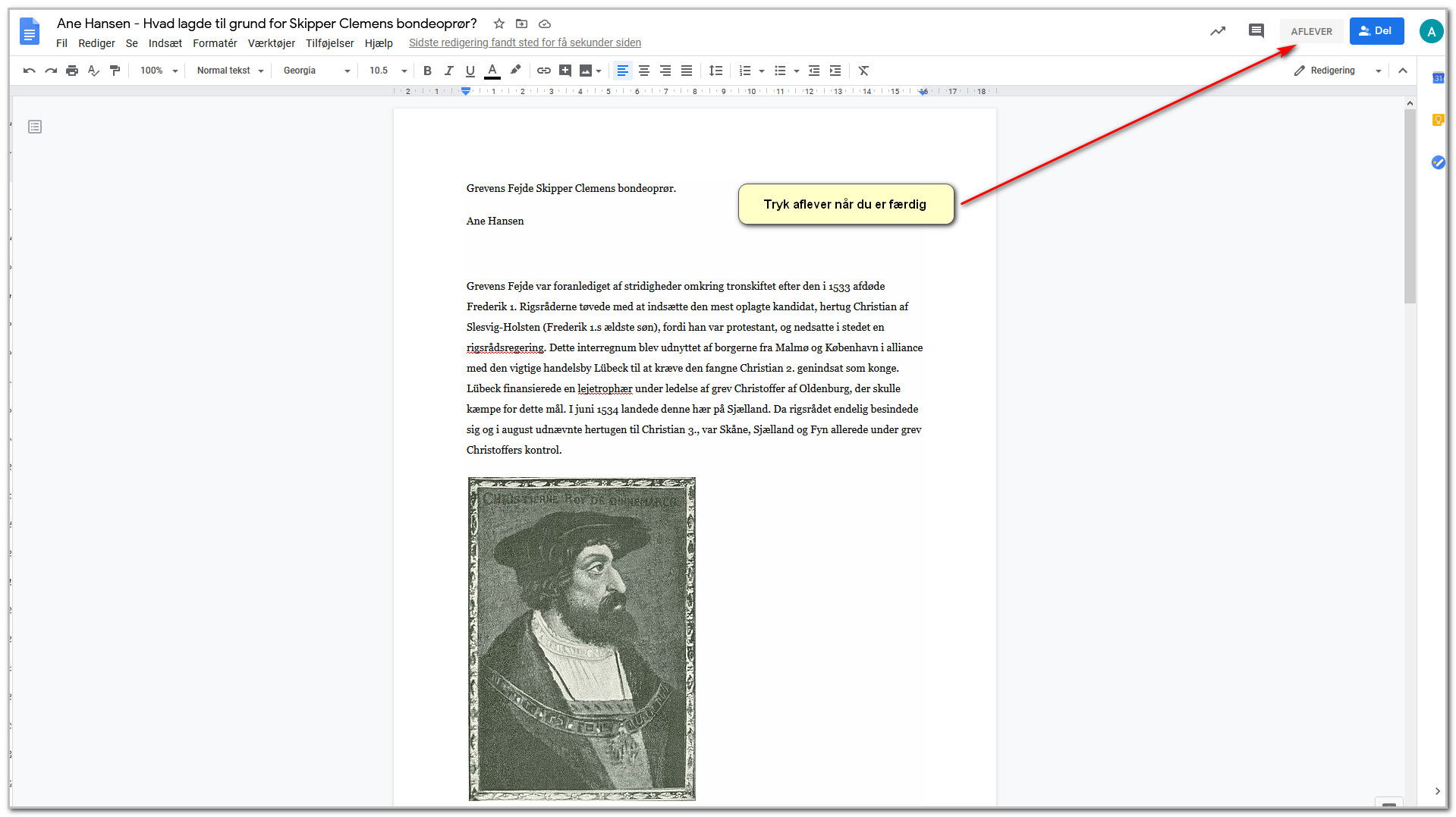The height and width of the screenshot is (817, 1456).
Task: Clear formatting using the crossed-T icon
Action: pos(863,71)
